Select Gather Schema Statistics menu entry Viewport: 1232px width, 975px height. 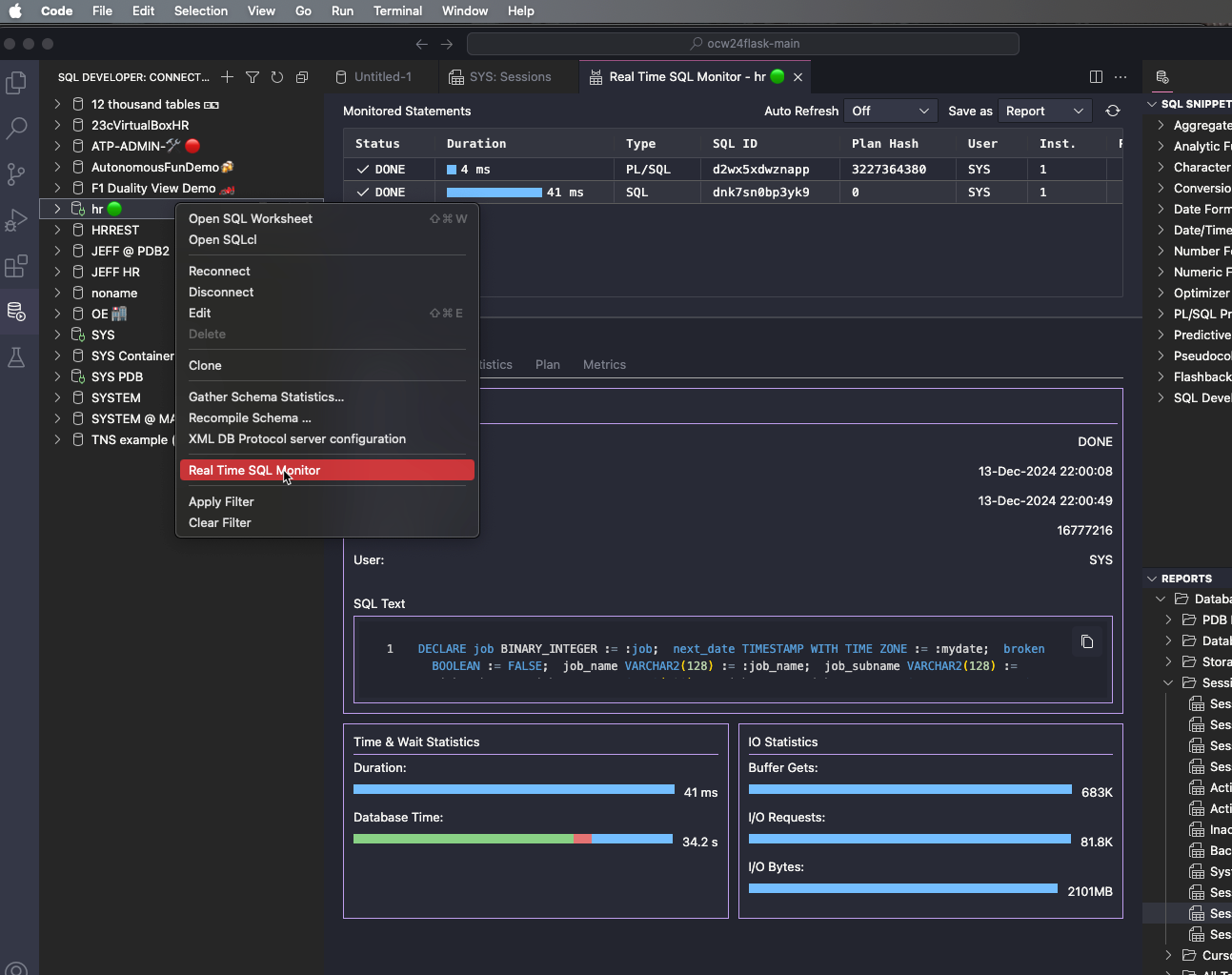pos(327,396)
